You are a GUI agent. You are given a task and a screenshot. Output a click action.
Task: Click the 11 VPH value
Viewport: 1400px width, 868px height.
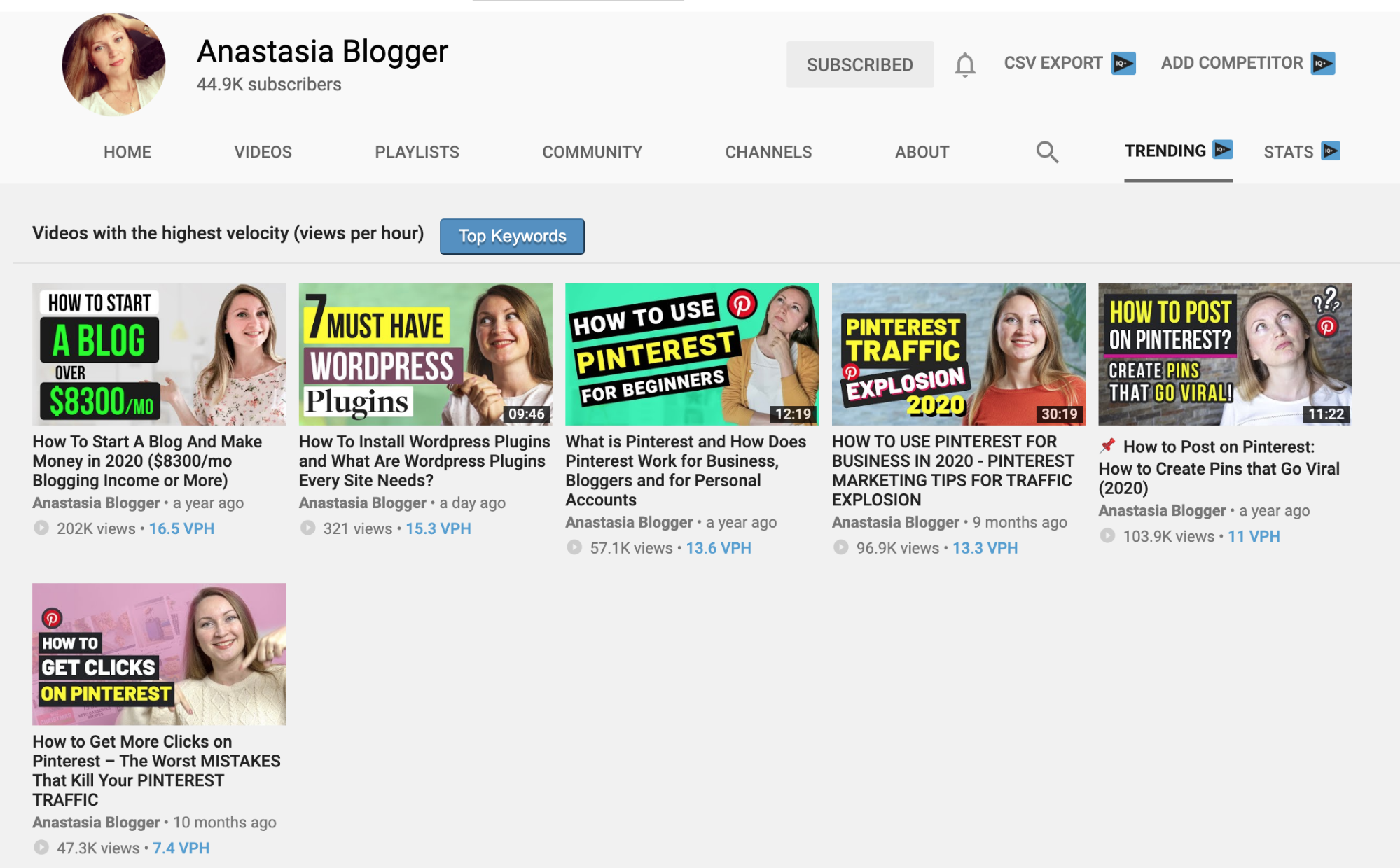tap(1254, 536)
